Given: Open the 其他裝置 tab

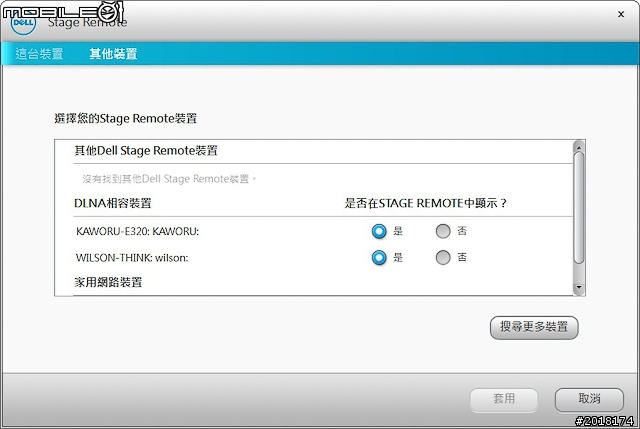Looking at the screenshot, I should [x=113, y=53].
